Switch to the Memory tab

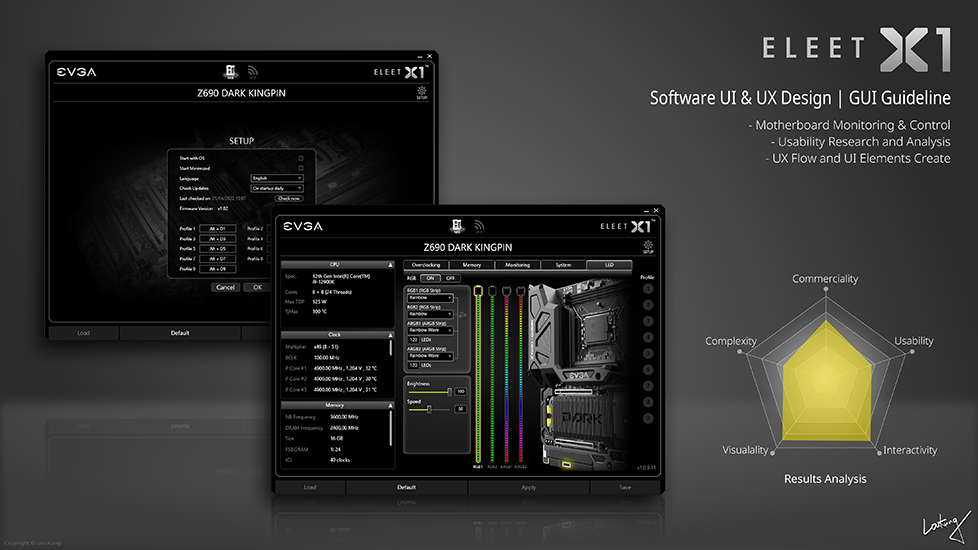click(472, 265)
